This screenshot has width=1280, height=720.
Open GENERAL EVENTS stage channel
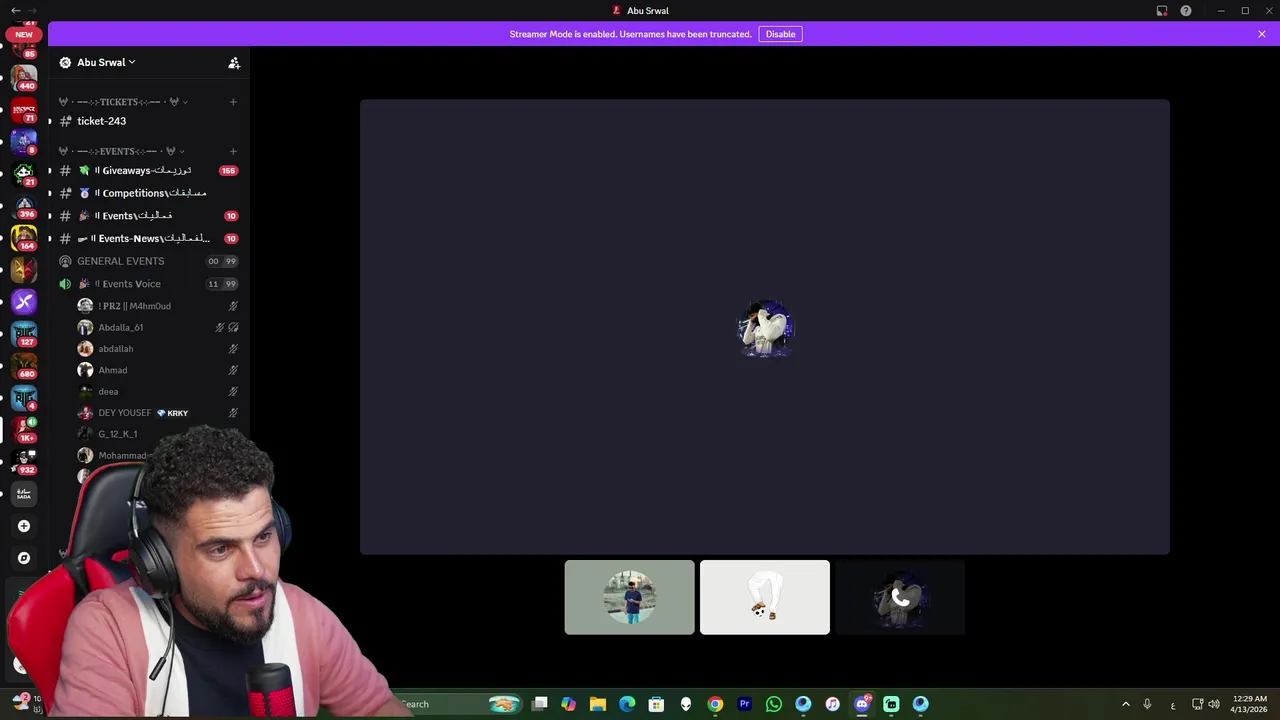(148, 261)
